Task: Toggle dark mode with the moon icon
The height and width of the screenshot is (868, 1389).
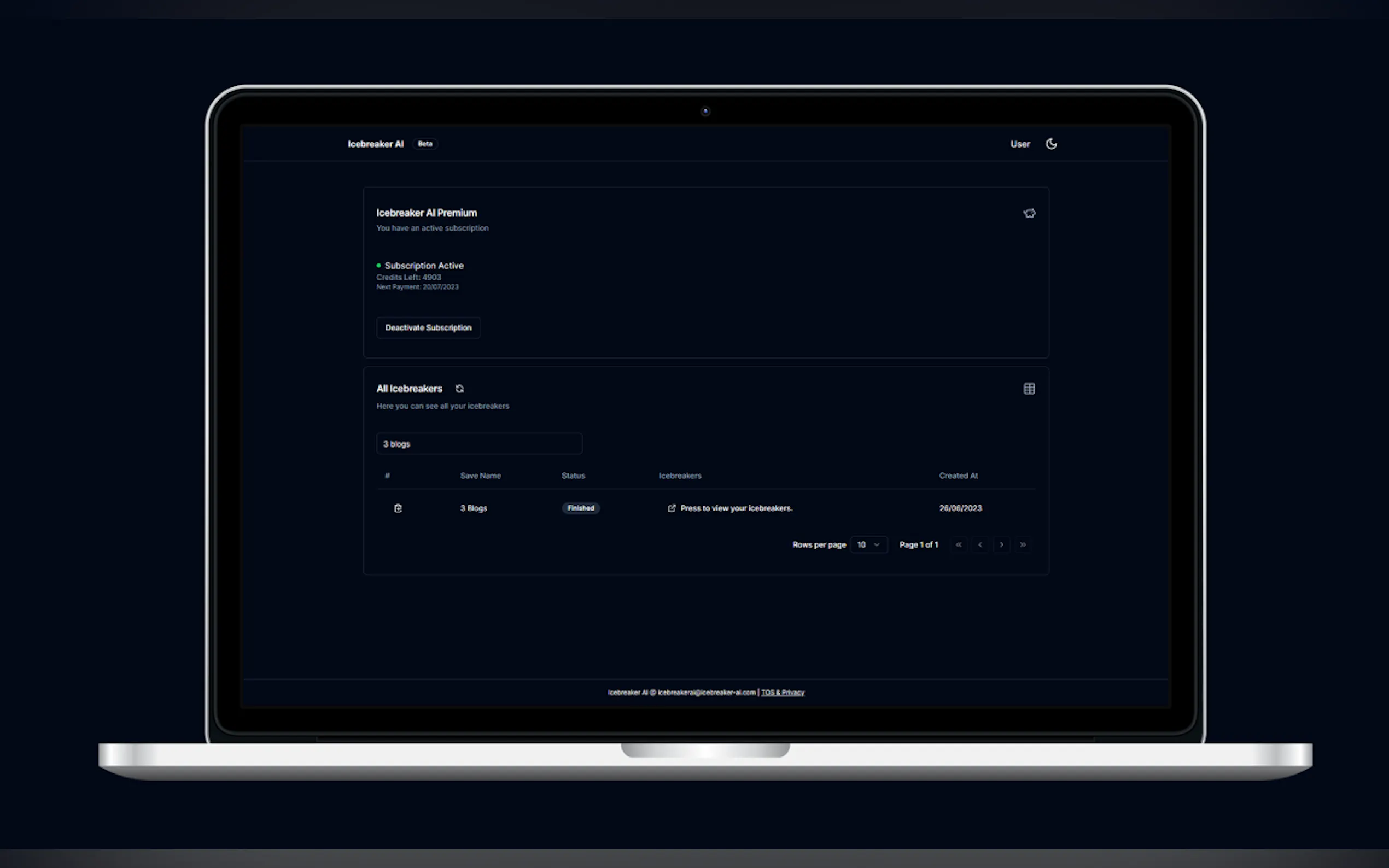Action: (x=1051, y=144)
